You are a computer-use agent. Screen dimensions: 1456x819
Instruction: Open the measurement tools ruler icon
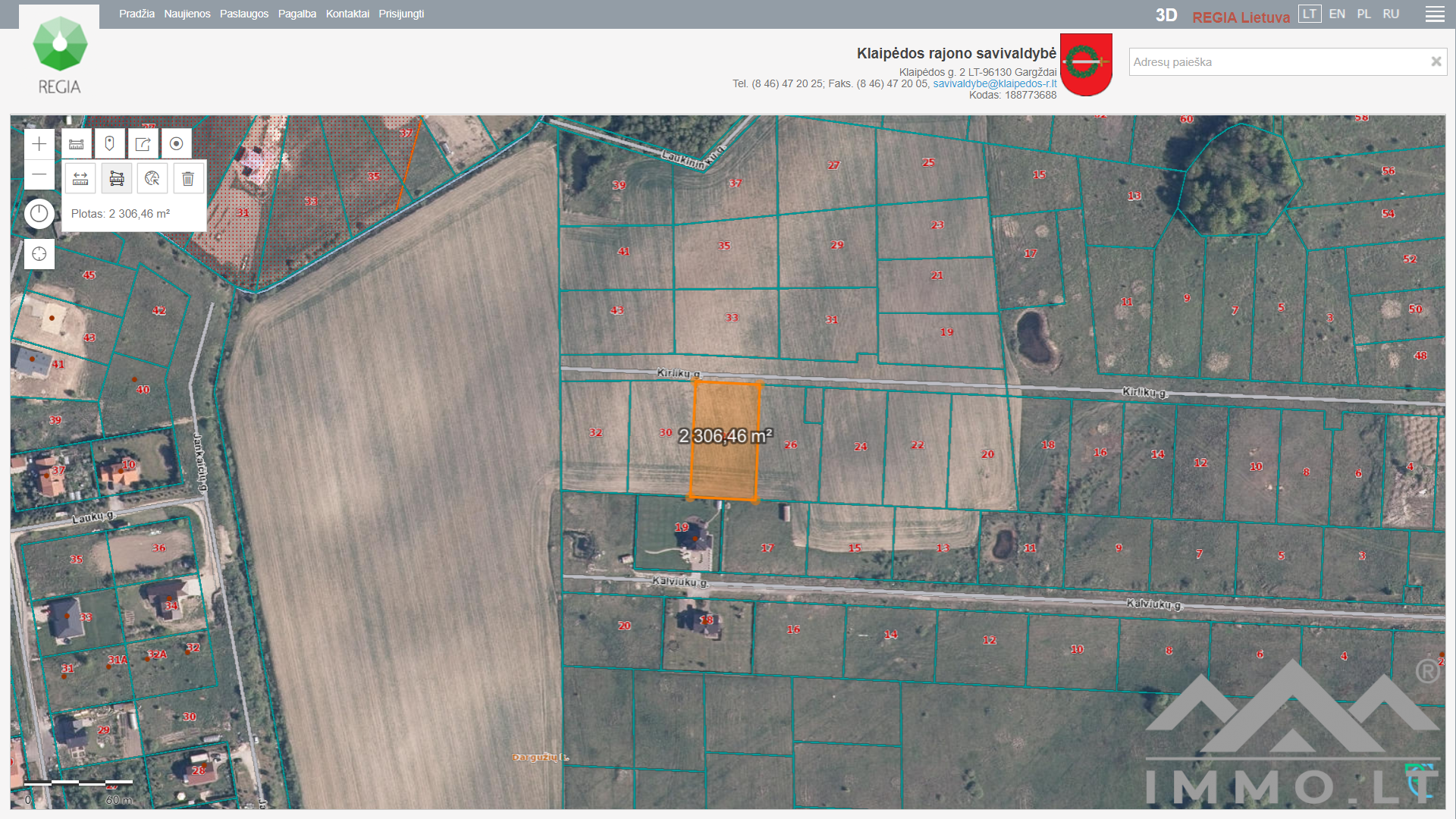click(x=77, y=144)
